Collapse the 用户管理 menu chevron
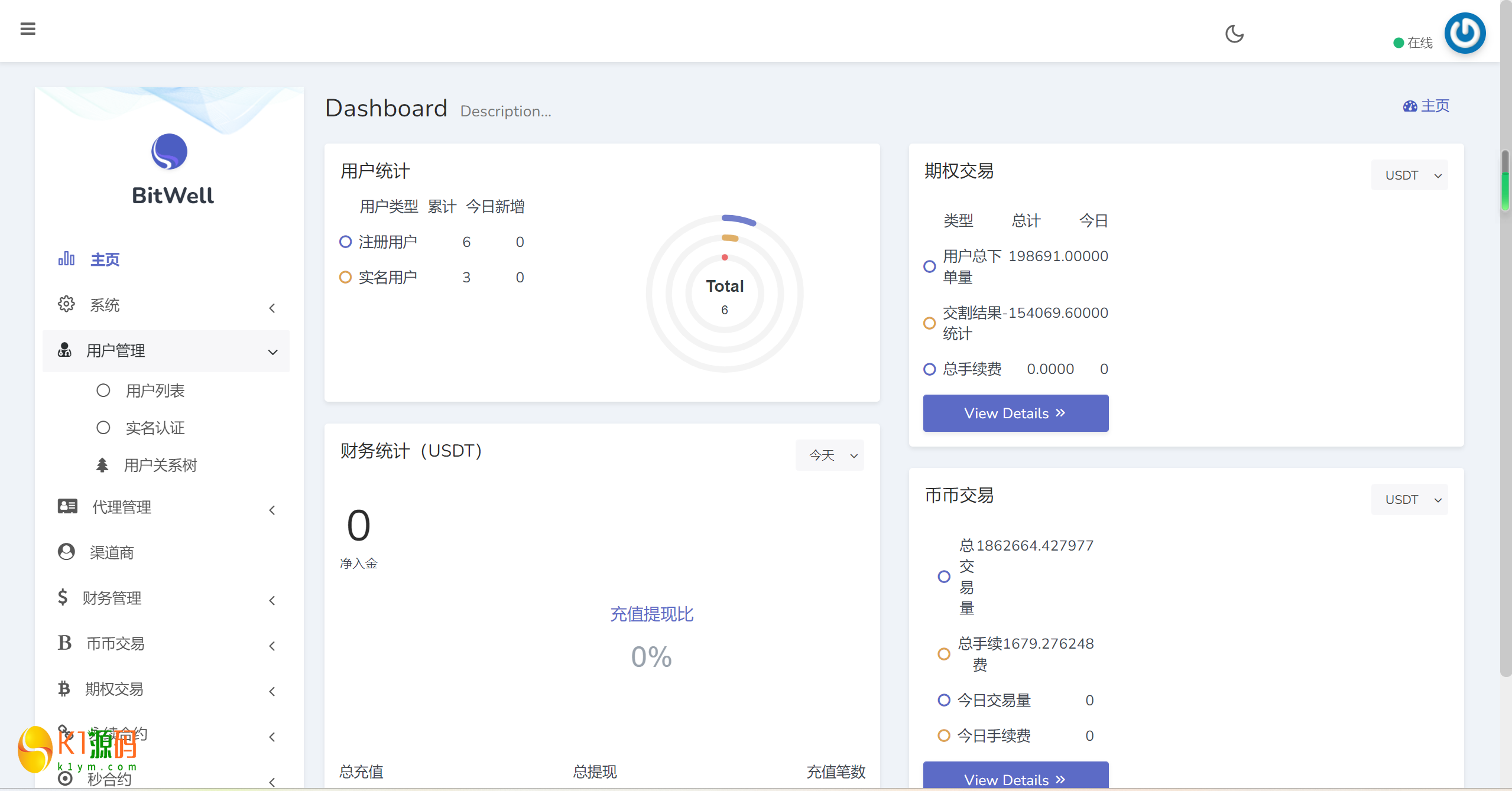This screenshot has width=1512, height=791. coord(272,352)
